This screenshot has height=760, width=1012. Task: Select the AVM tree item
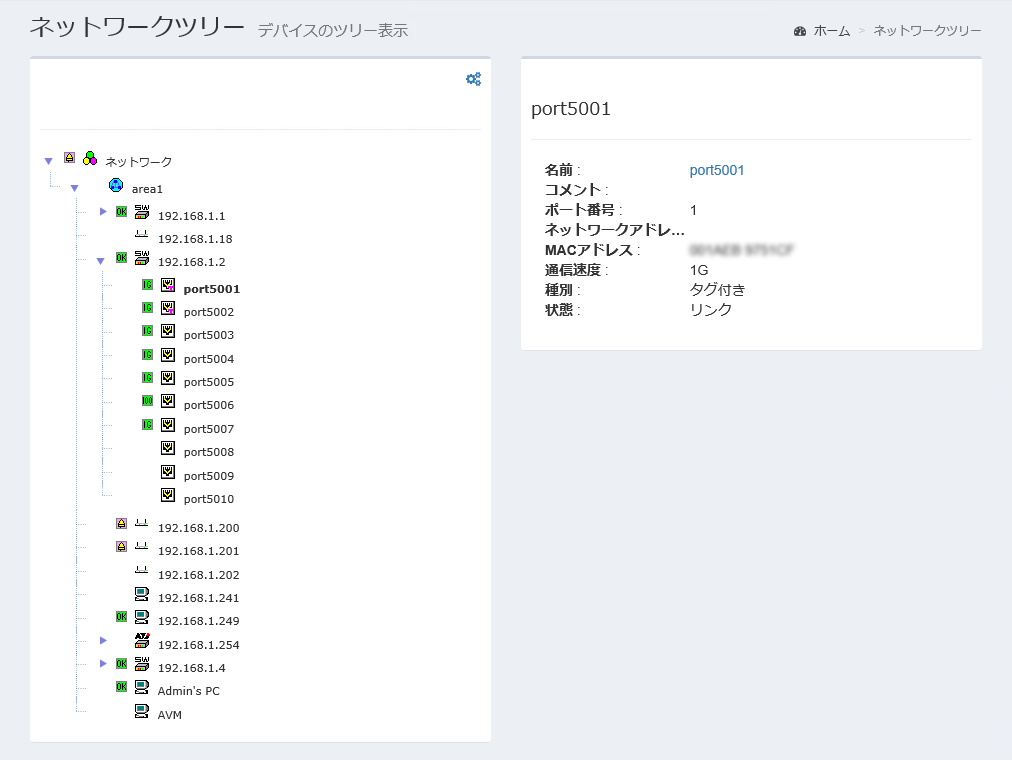coord(170,715)
